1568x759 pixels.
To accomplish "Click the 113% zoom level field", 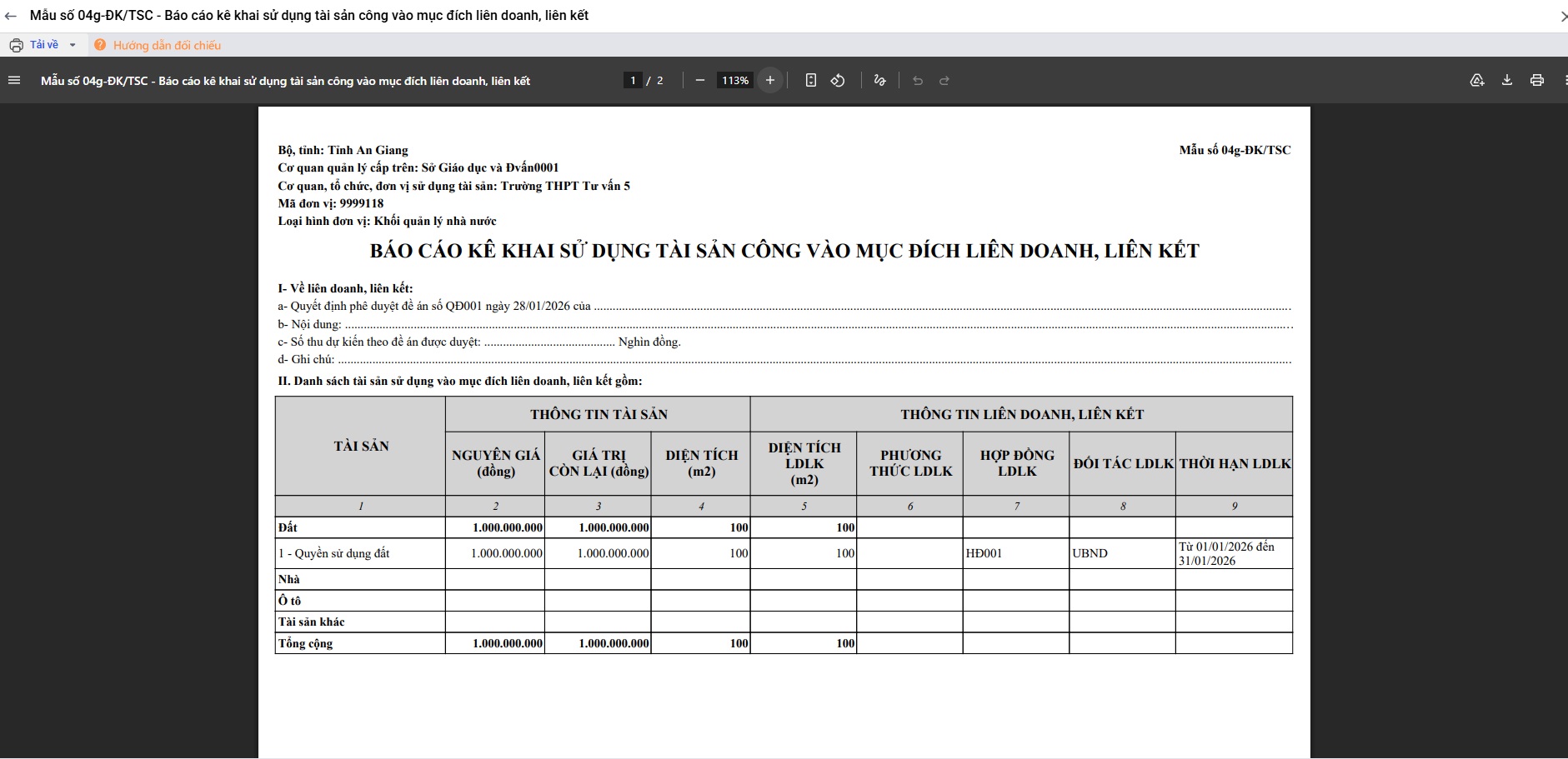I will 734,81.
